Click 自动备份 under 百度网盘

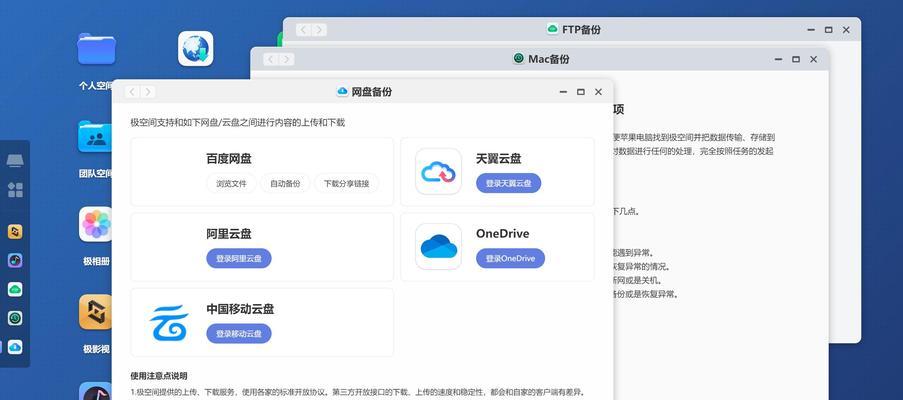[x=285, y=184]
